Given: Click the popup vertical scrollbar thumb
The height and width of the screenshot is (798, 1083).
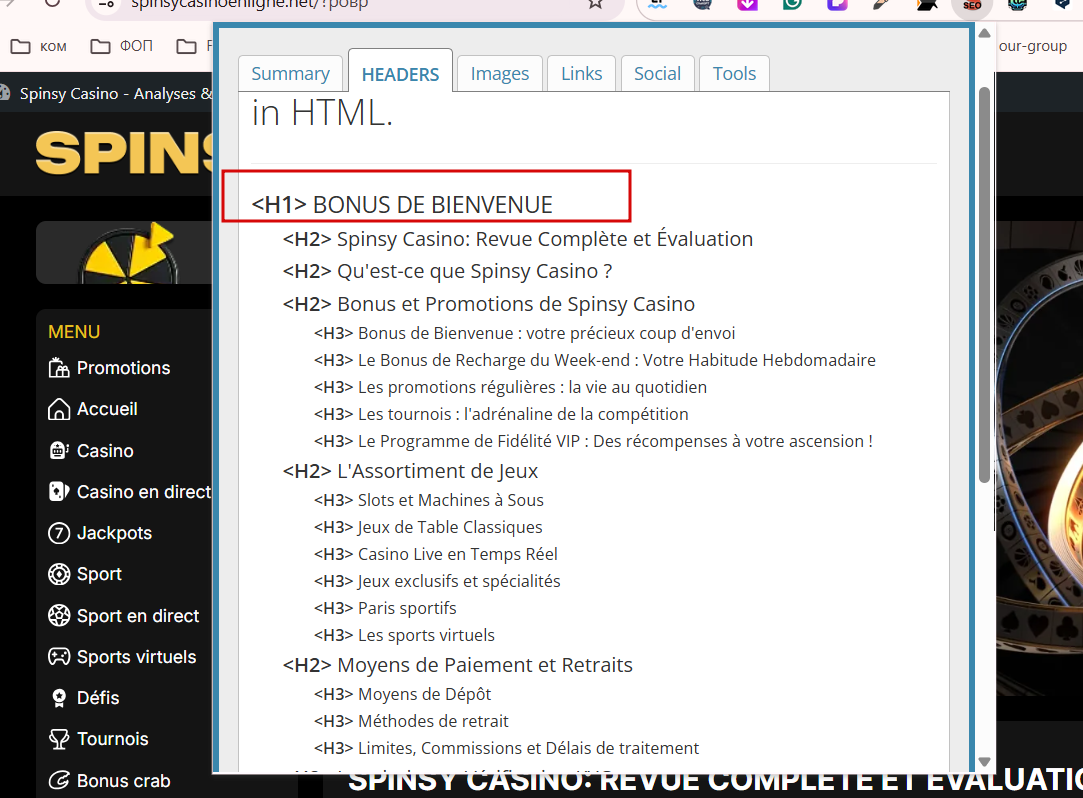Looking at the screenshot, I should [984, 285].
